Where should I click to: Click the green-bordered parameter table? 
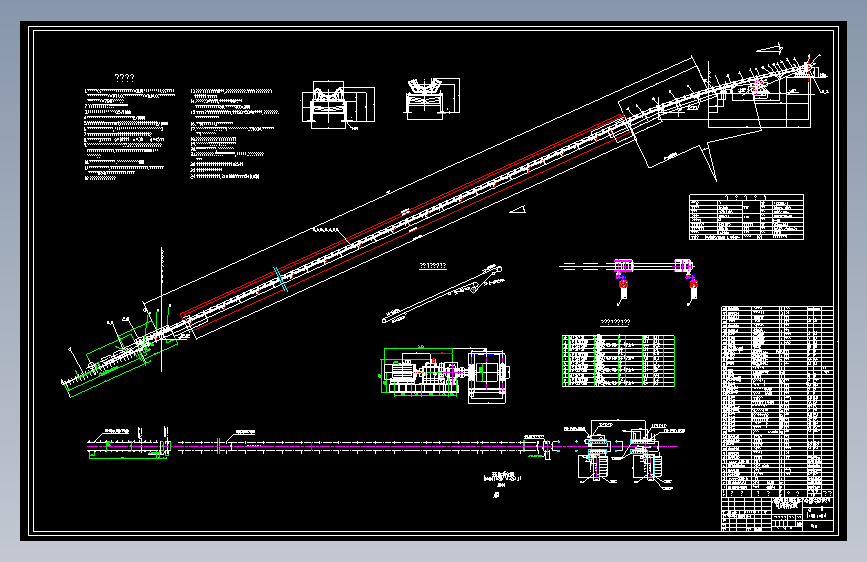(618, 361)
